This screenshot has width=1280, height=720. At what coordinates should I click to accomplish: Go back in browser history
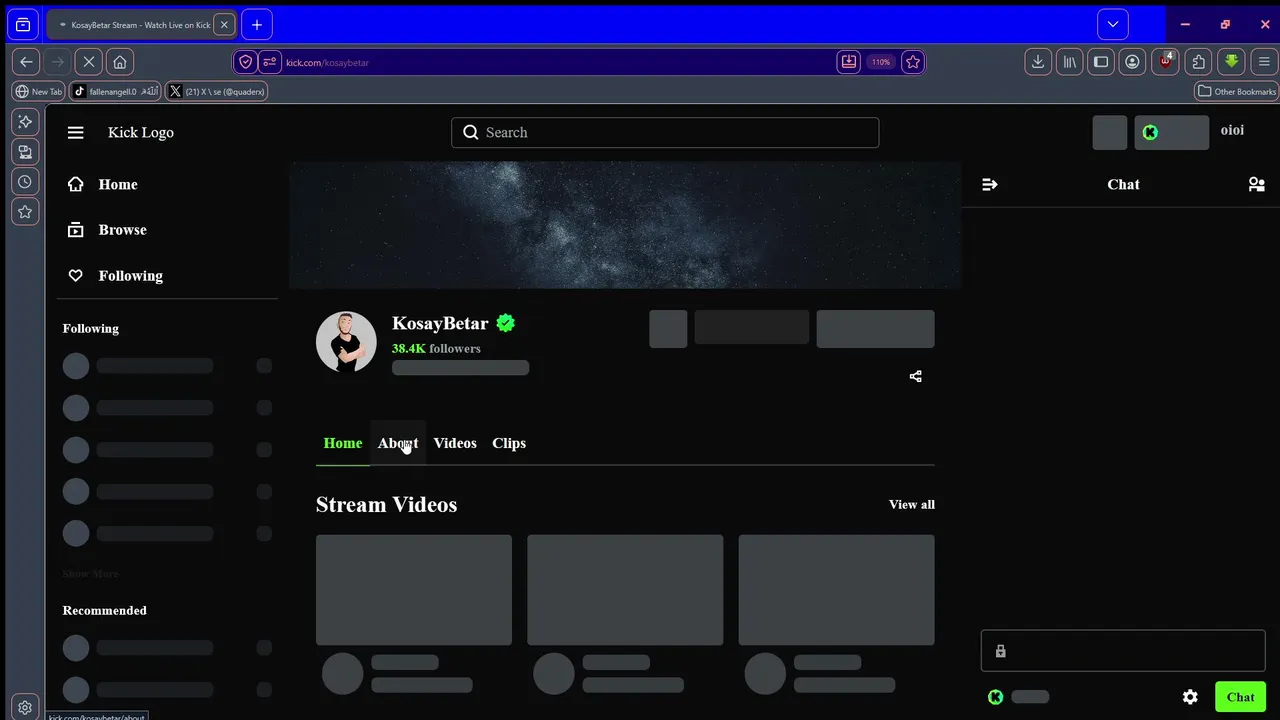27,62
